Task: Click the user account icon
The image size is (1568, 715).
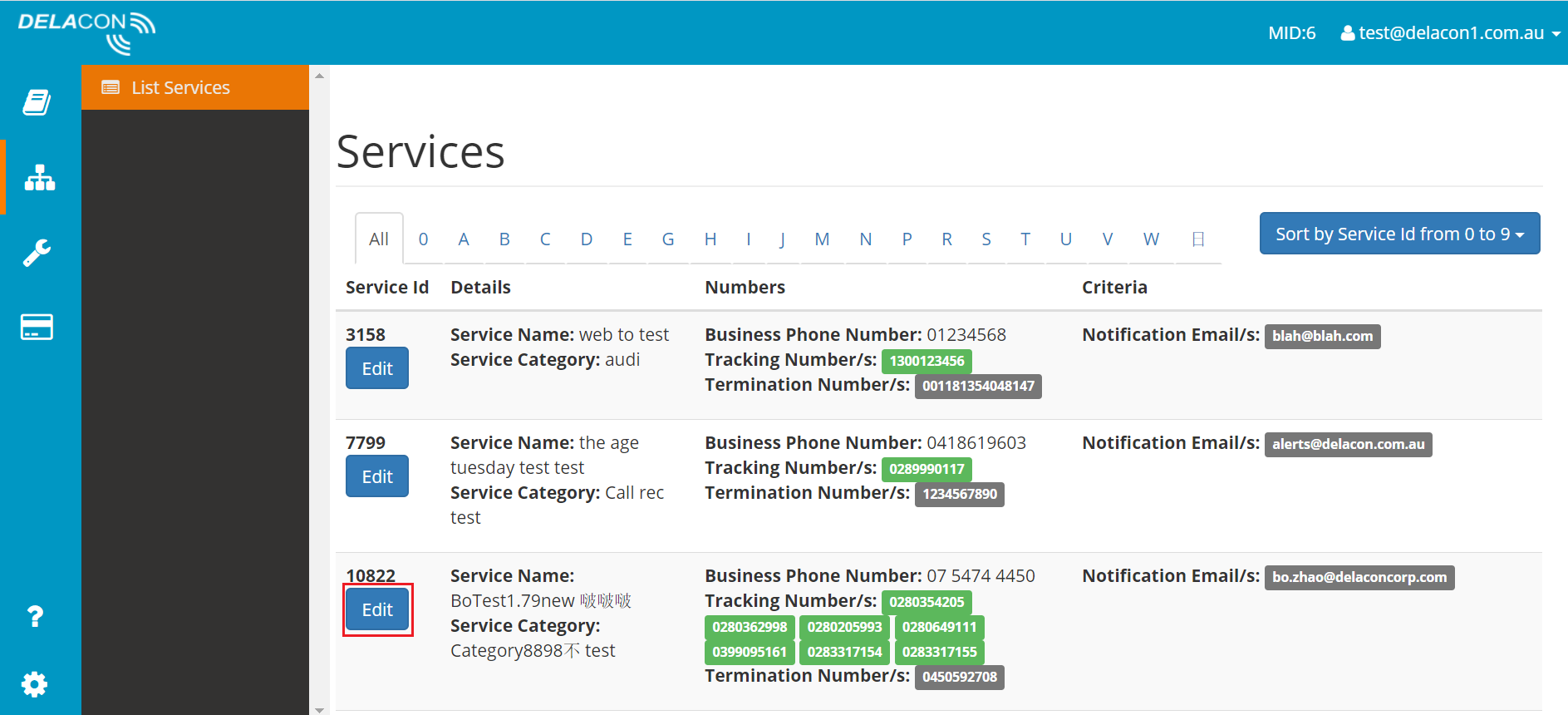Action: (1348, 33)
